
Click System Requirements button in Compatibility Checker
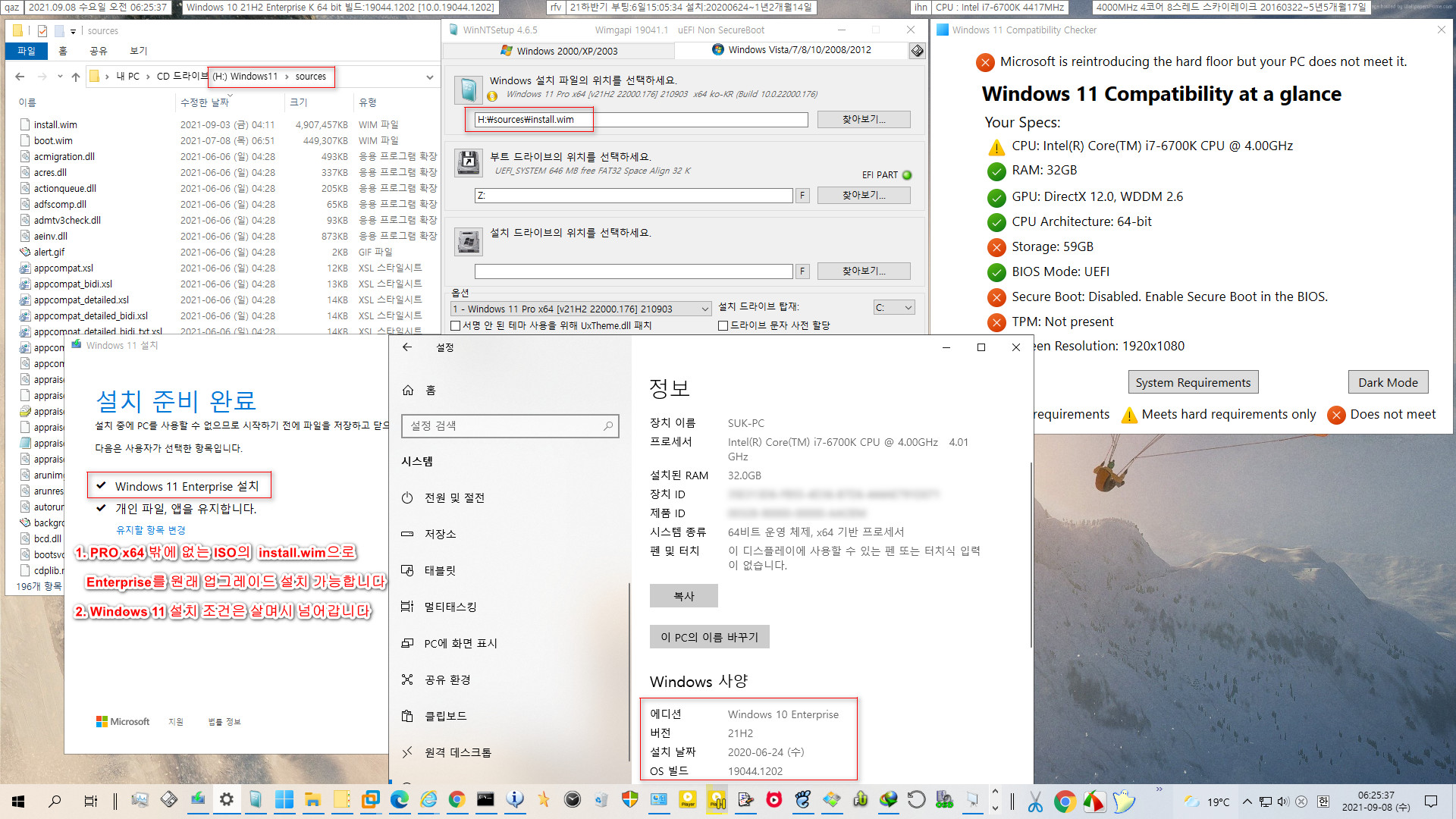pyautogui.click(x=1193, y=383)
